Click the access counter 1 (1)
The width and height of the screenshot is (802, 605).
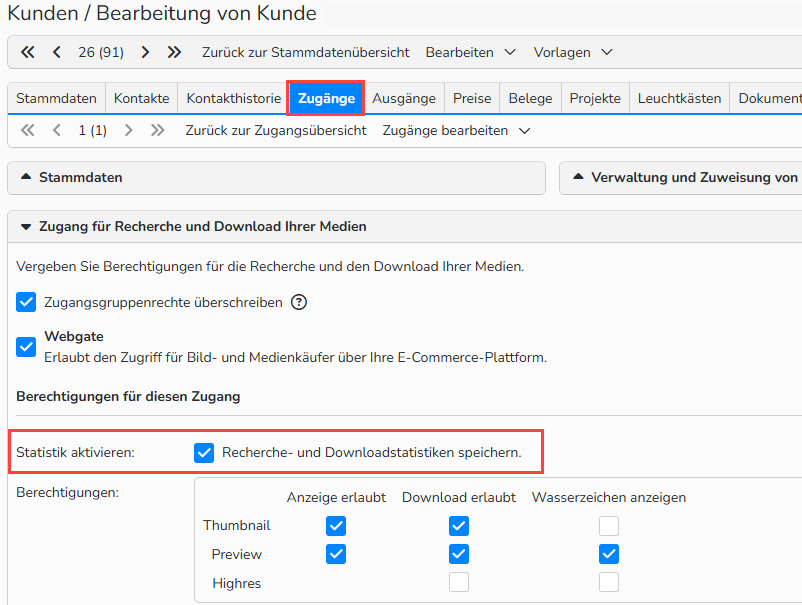click(93, 130)
